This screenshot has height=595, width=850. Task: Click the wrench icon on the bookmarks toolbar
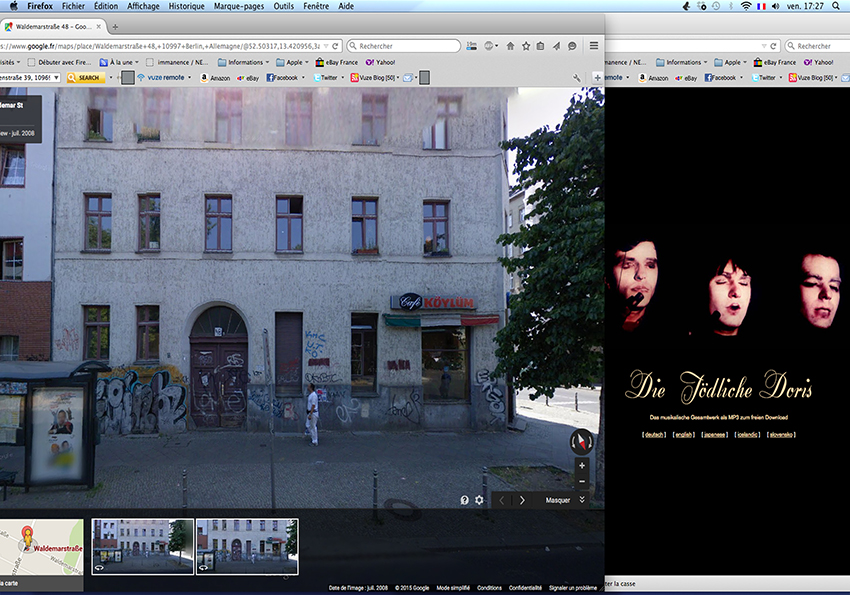click(x=576, y=78)
